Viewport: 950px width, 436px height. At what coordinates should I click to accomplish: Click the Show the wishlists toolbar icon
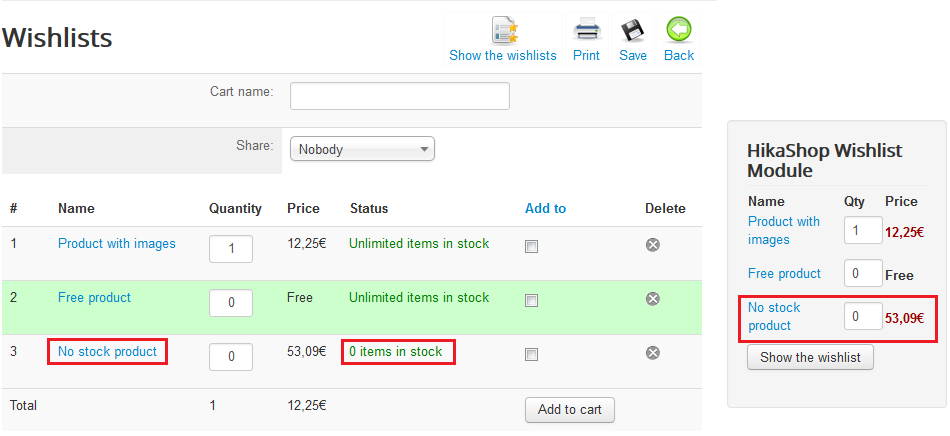pos(504,30)
